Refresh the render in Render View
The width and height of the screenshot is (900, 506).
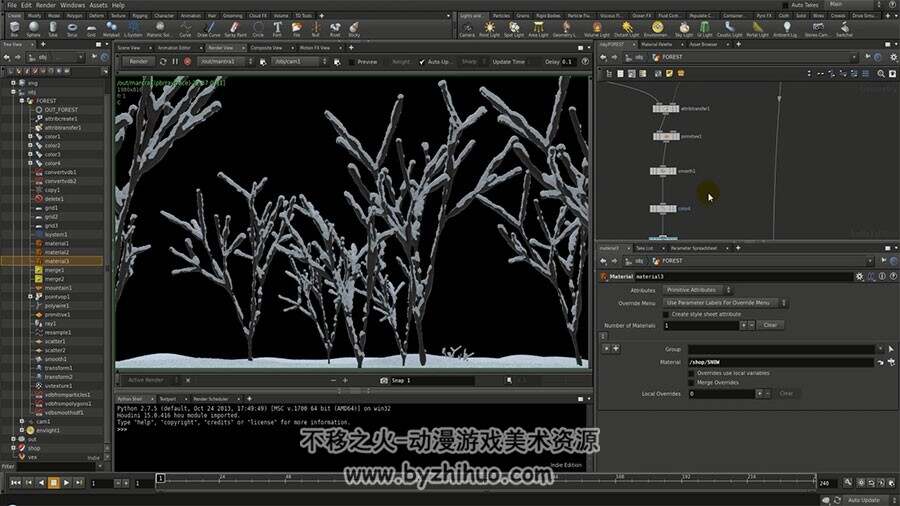(163, 61)
